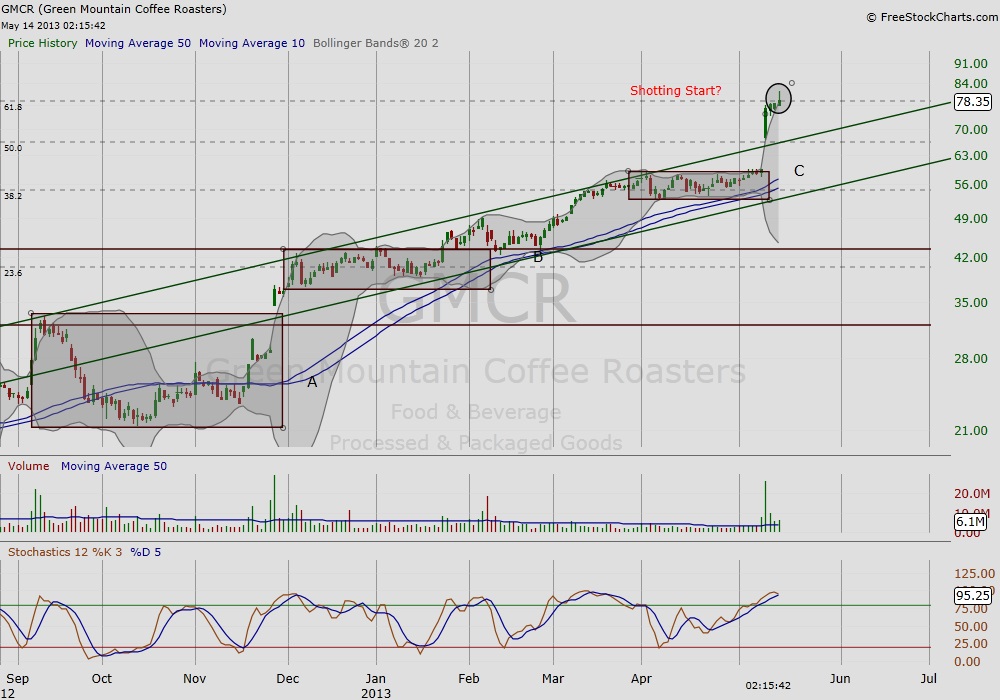The width and height of the screenshot is (1000, 700).
Task: Click the GMCR (Green Mountain Coffee Roasters) chart title
Action: coord(114,9)
